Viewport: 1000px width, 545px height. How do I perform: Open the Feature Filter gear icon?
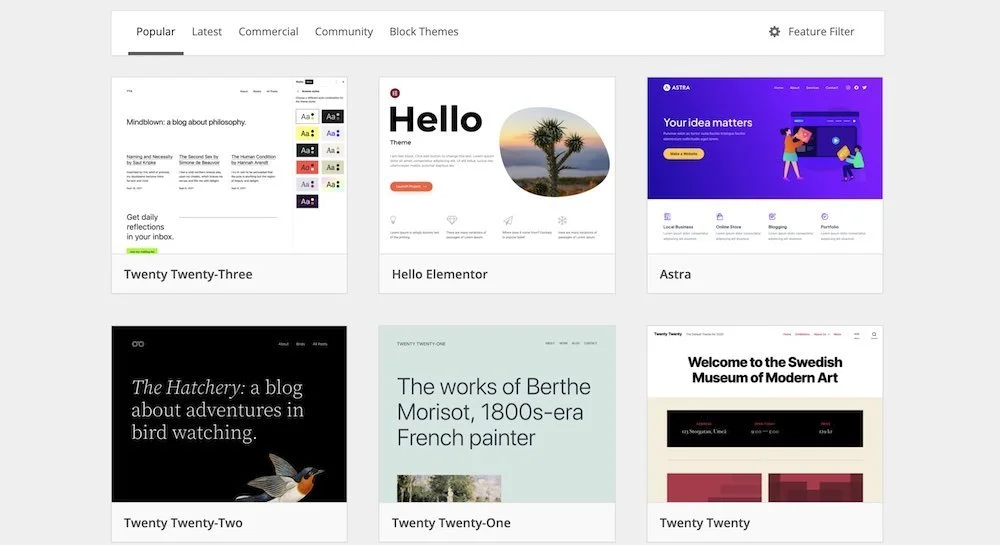coord(774,31)
